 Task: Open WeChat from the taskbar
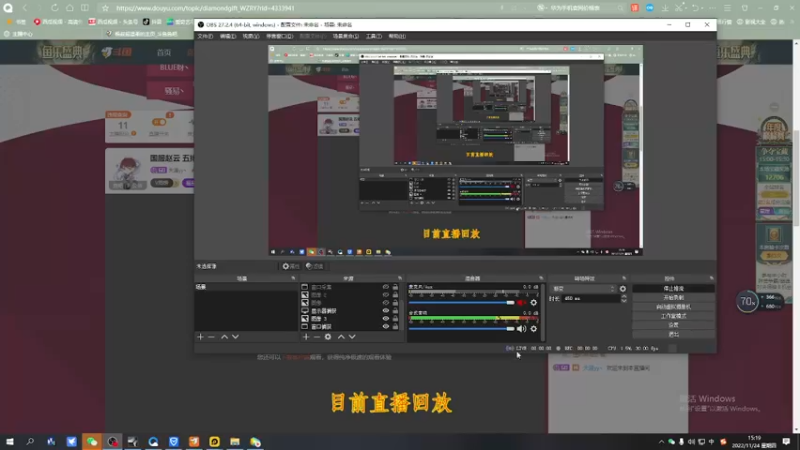(92, 442)
